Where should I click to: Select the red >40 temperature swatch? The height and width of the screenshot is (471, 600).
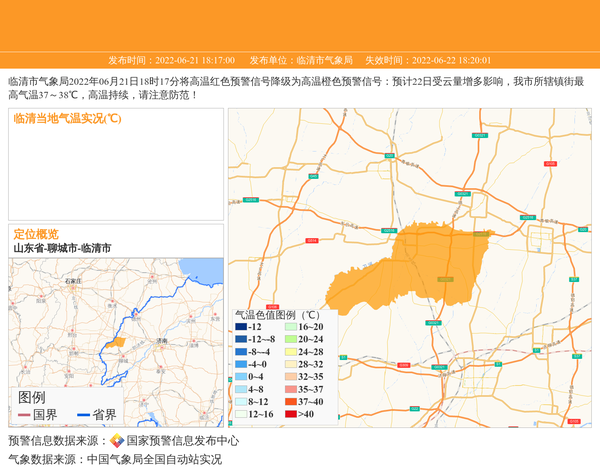[291, 414]
